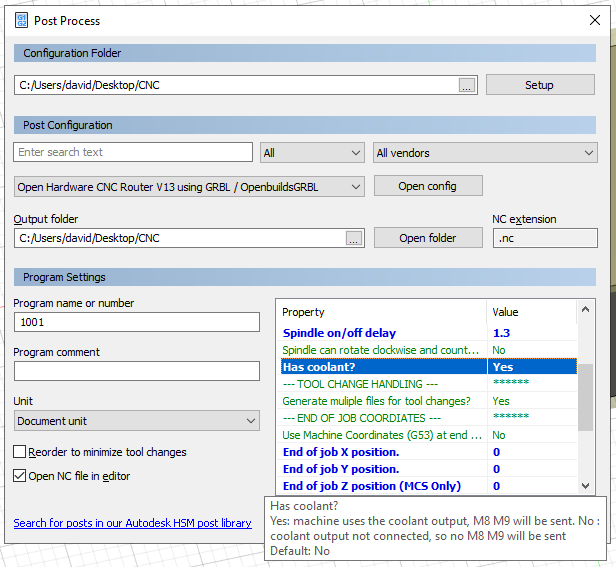The width and height of the screenshot is (616, 567).
Task: Enable Reorder to minimize tool changes
Action: [20, 452]
